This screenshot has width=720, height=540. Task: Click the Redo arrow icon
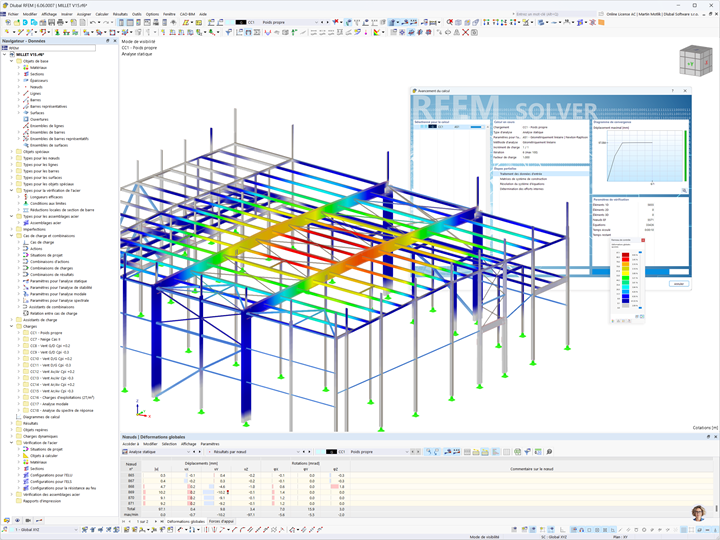click(106, 22)
